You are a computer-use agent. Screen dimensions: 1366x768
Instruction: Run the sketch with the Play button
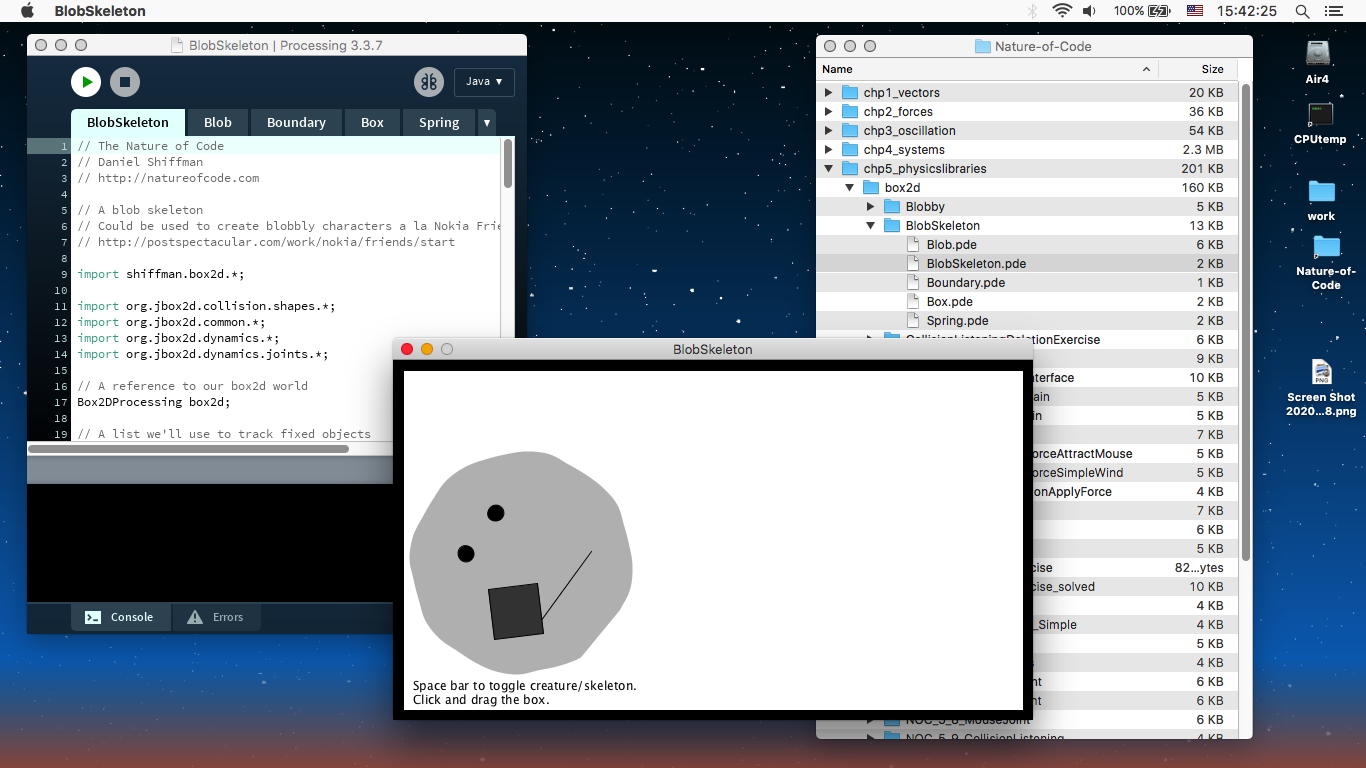[x=86, y=82]
